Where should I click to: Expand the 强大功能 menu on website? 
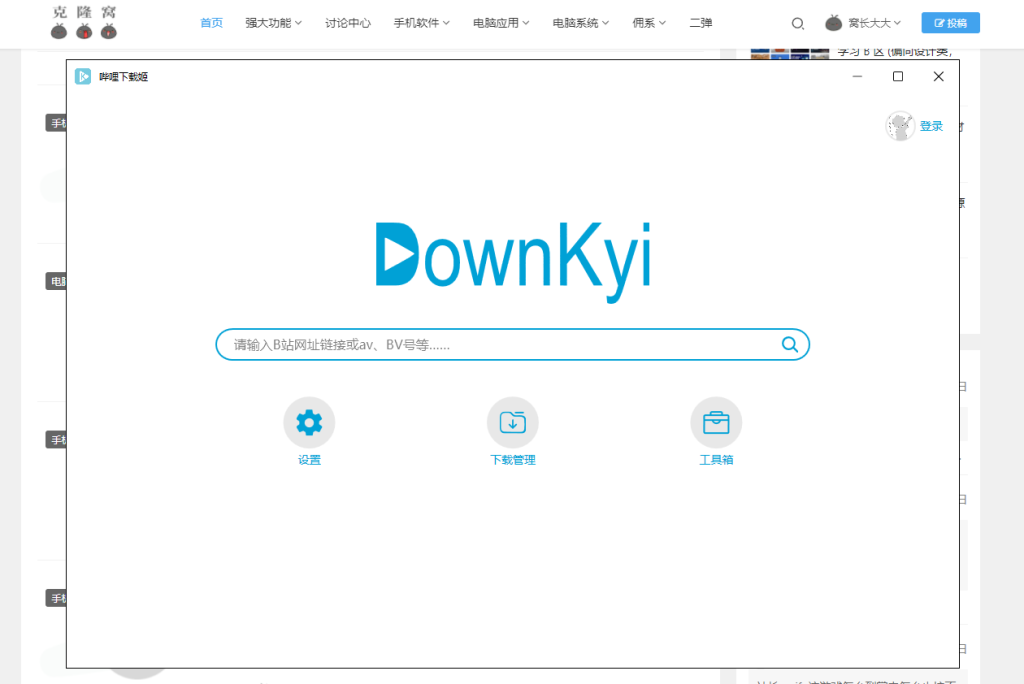(273, 23)
